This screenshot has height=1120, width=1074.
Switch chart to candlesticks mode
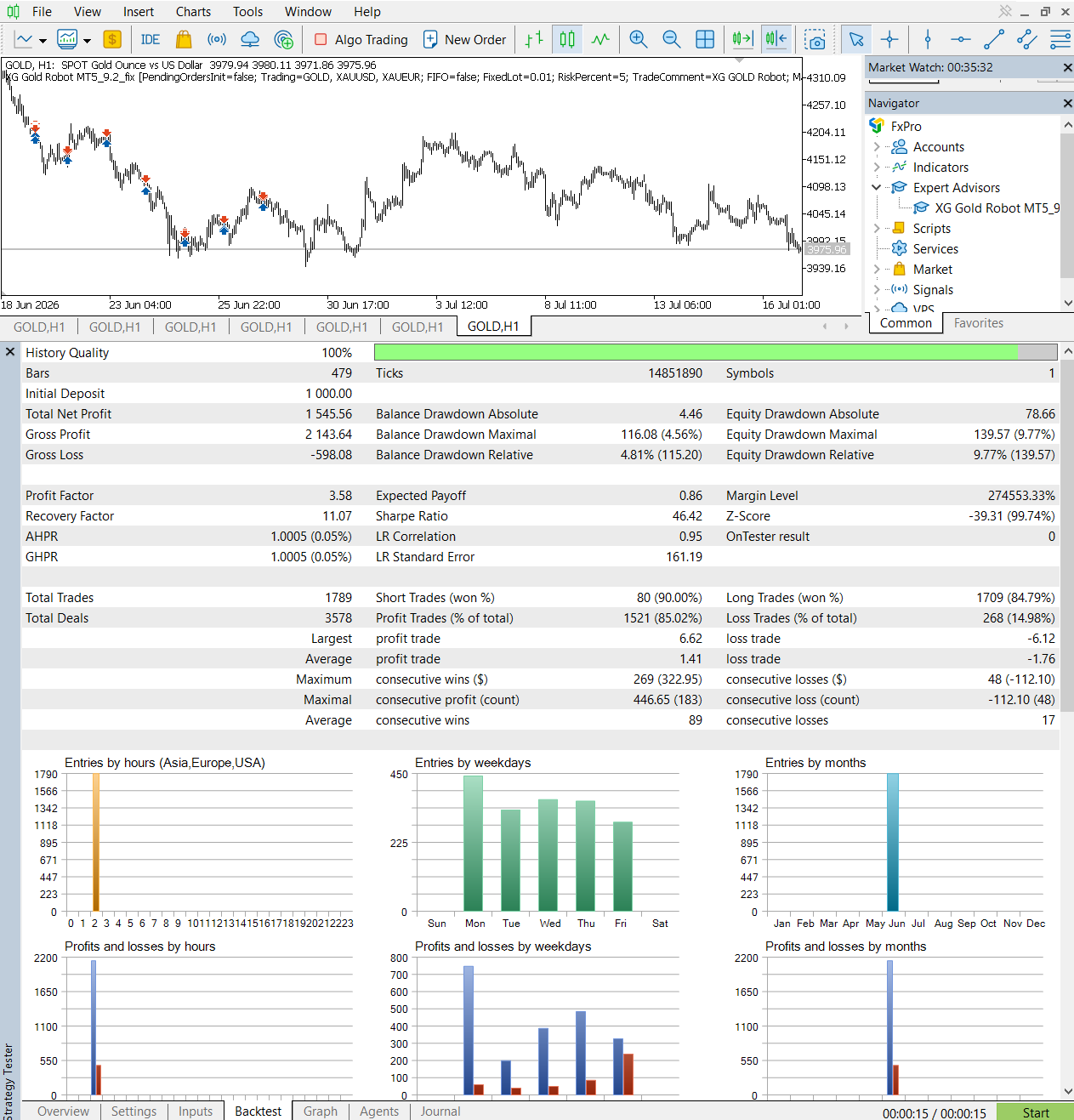[x=567, y=39]
